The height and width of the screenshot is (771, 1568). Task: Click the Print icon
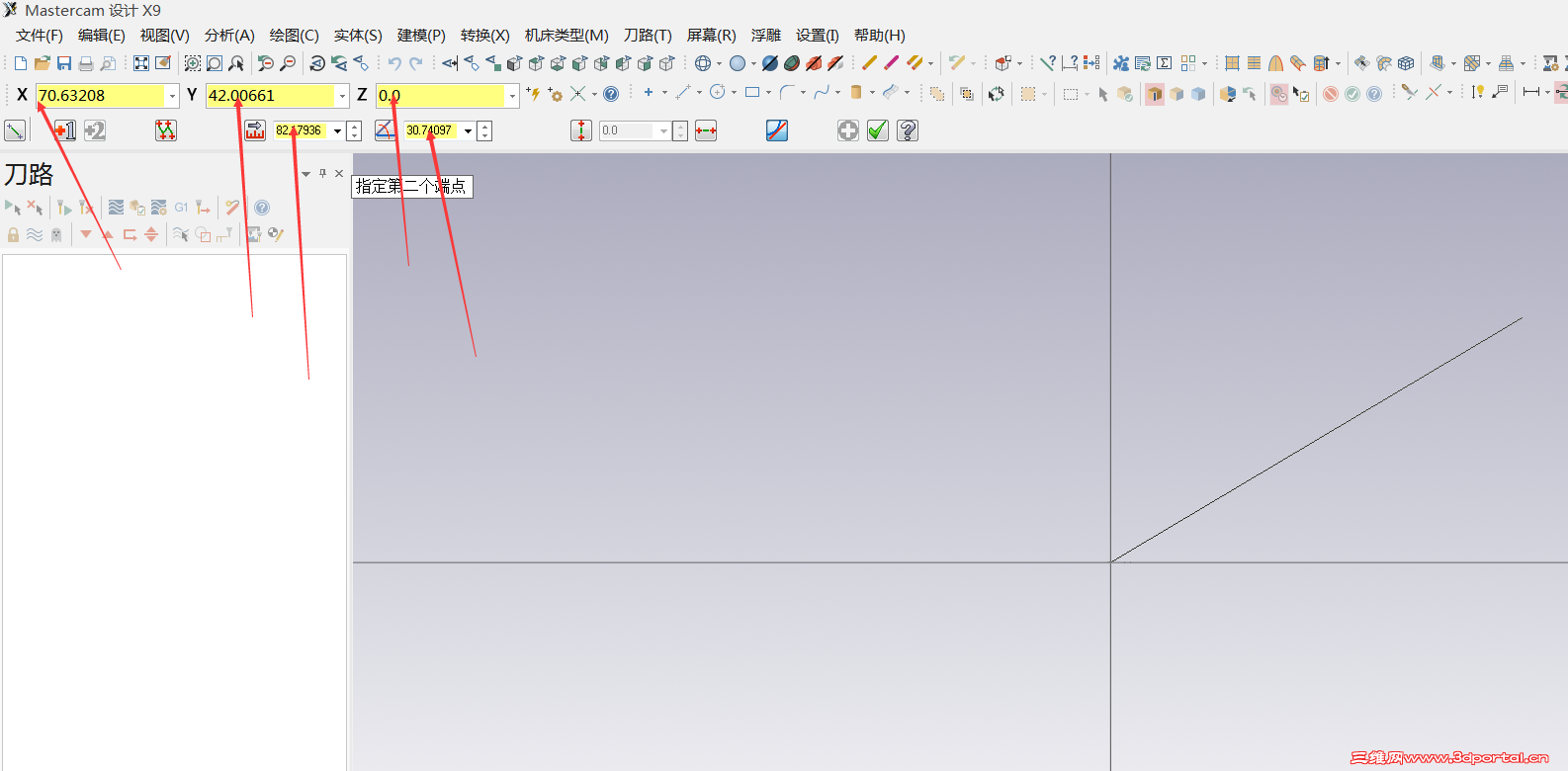[x=86, y=63]
